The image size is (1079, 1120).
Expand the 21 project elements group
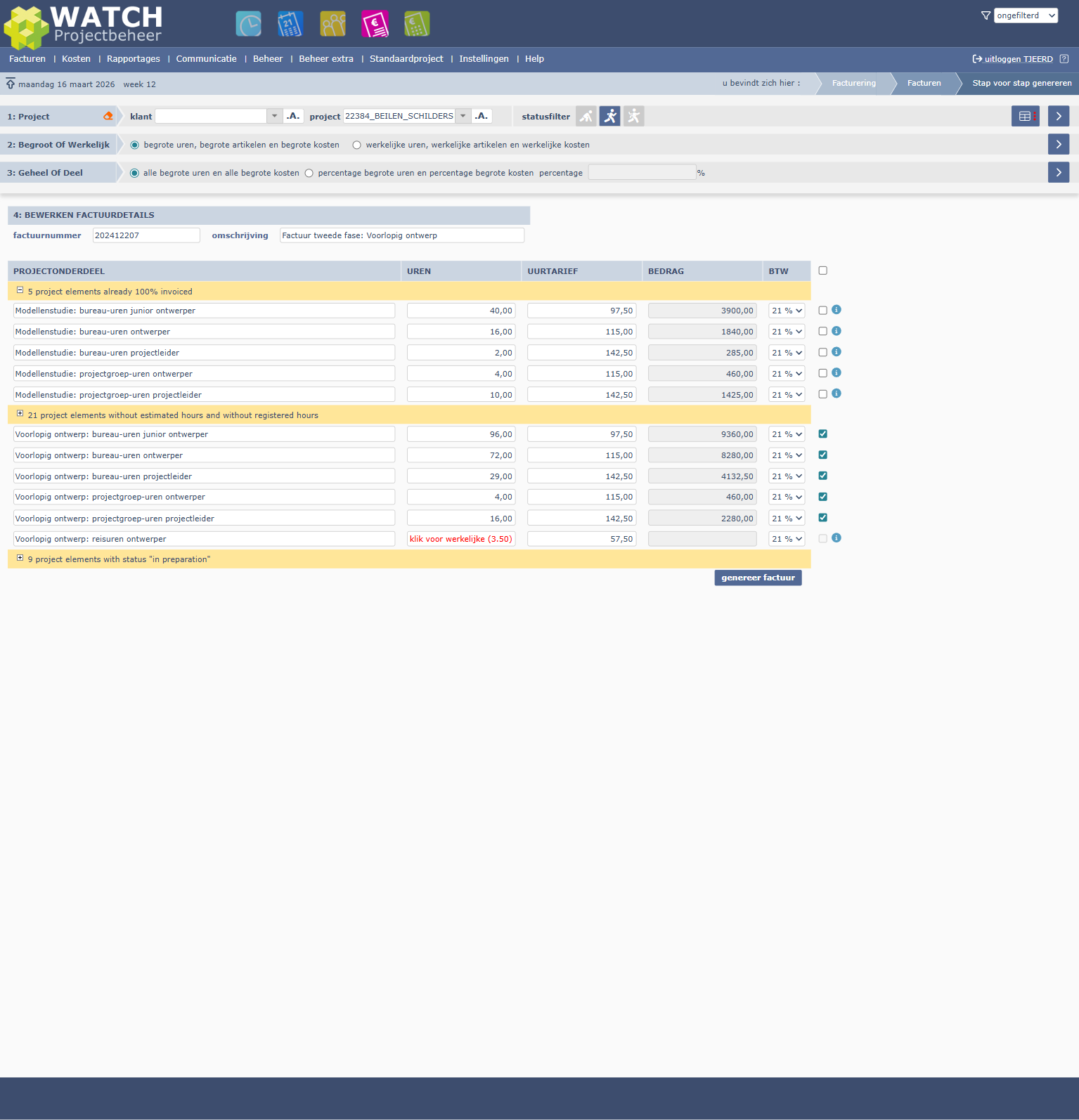tap(20, 415)
